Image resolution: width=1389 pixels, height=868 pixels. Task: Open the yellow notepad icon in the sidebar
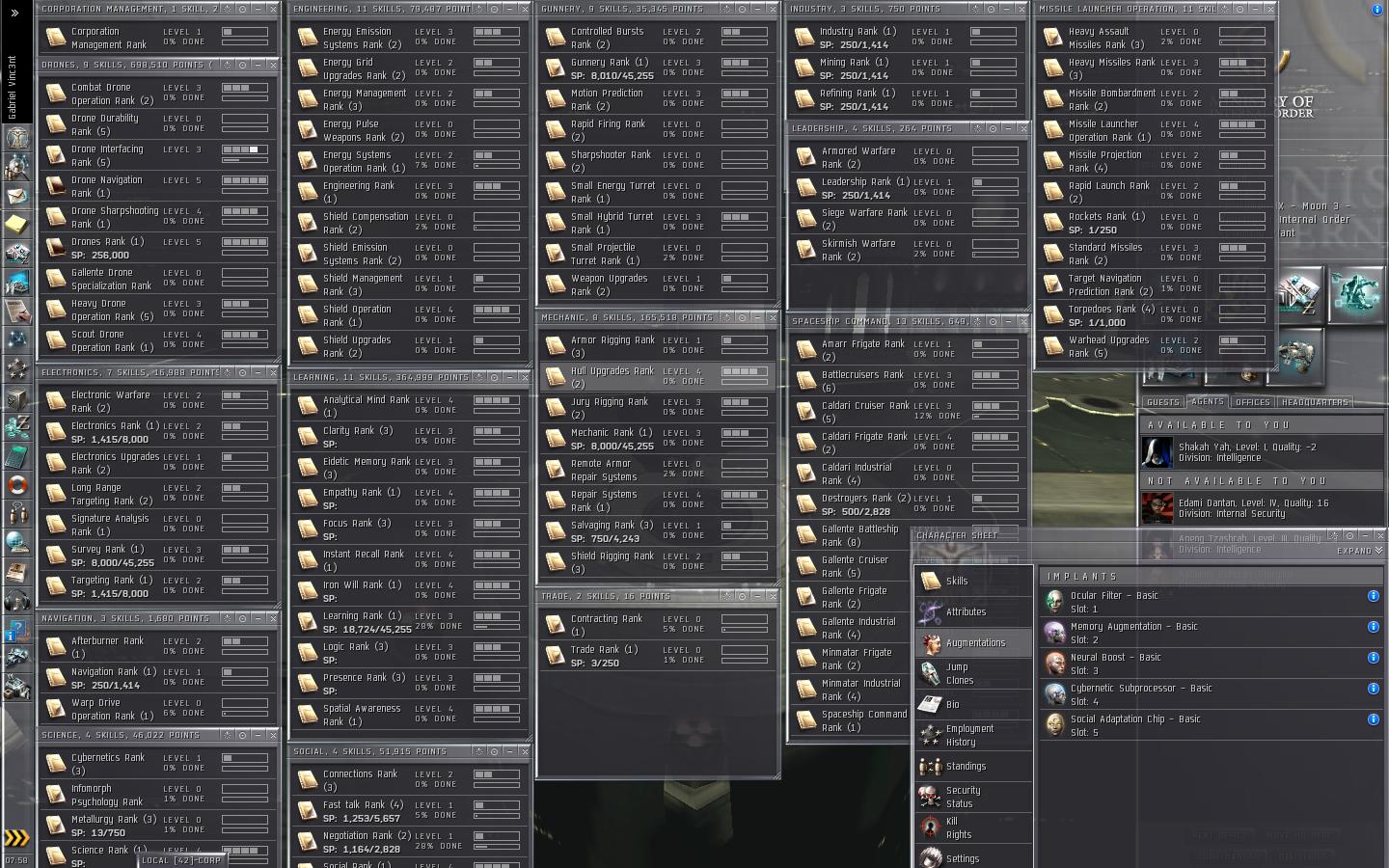click(17, 225)
